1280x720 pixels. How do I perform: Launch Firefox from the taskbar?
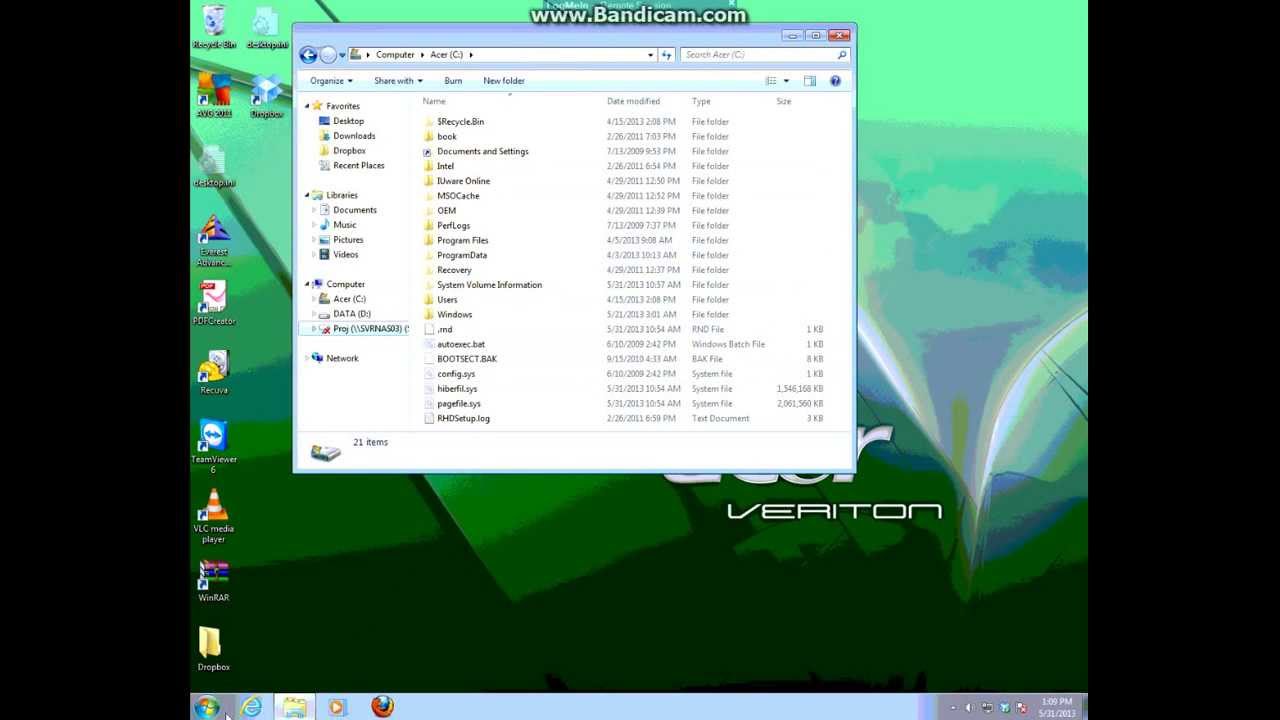coord(382,707)
